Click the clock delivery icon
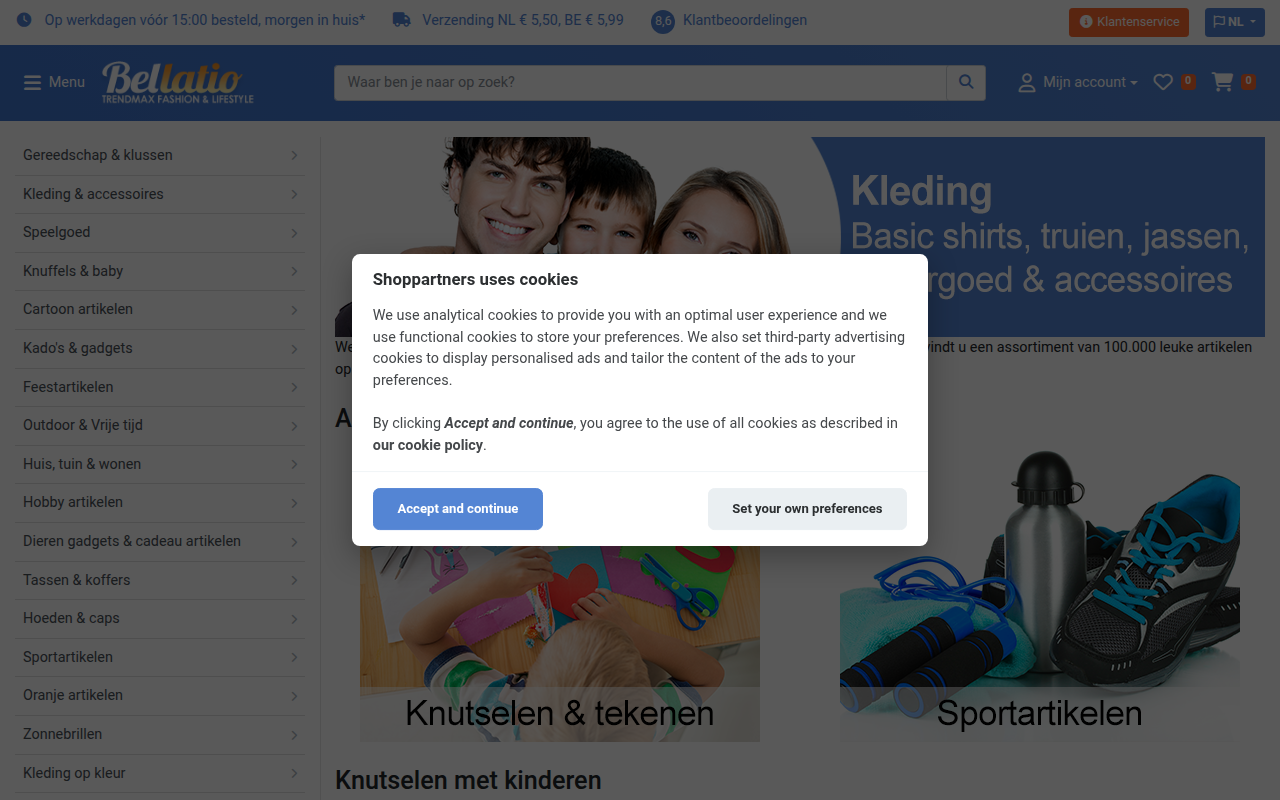 24,20
